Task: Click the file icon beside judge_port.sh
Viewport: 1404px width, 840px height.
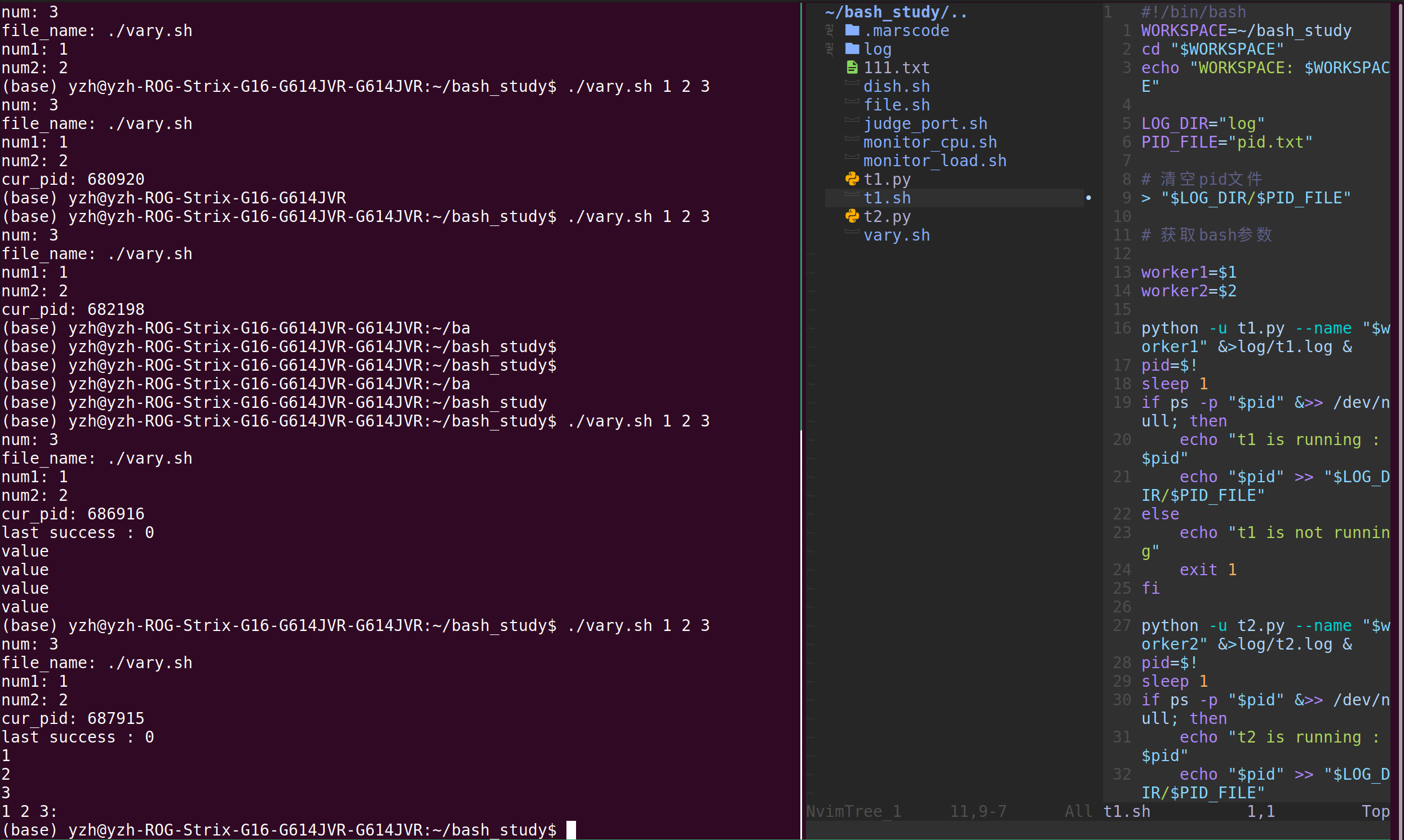Action: pos(852,120)
